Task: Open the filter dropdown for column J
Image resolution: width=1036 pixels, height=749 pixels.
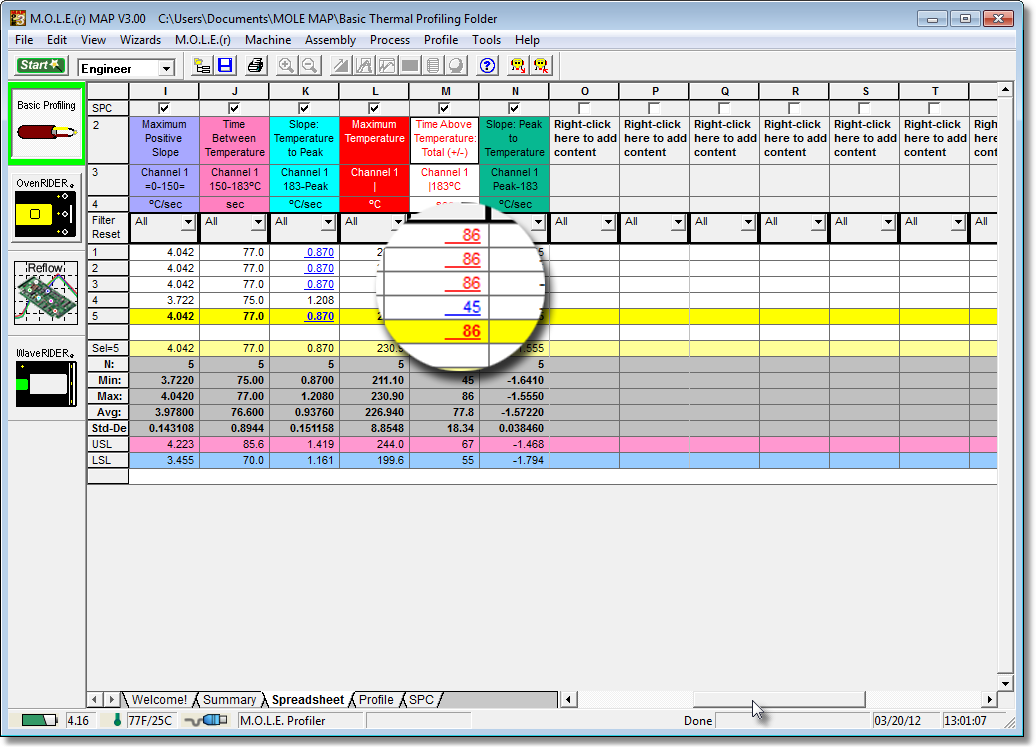Action: click(x=258, y=222)
